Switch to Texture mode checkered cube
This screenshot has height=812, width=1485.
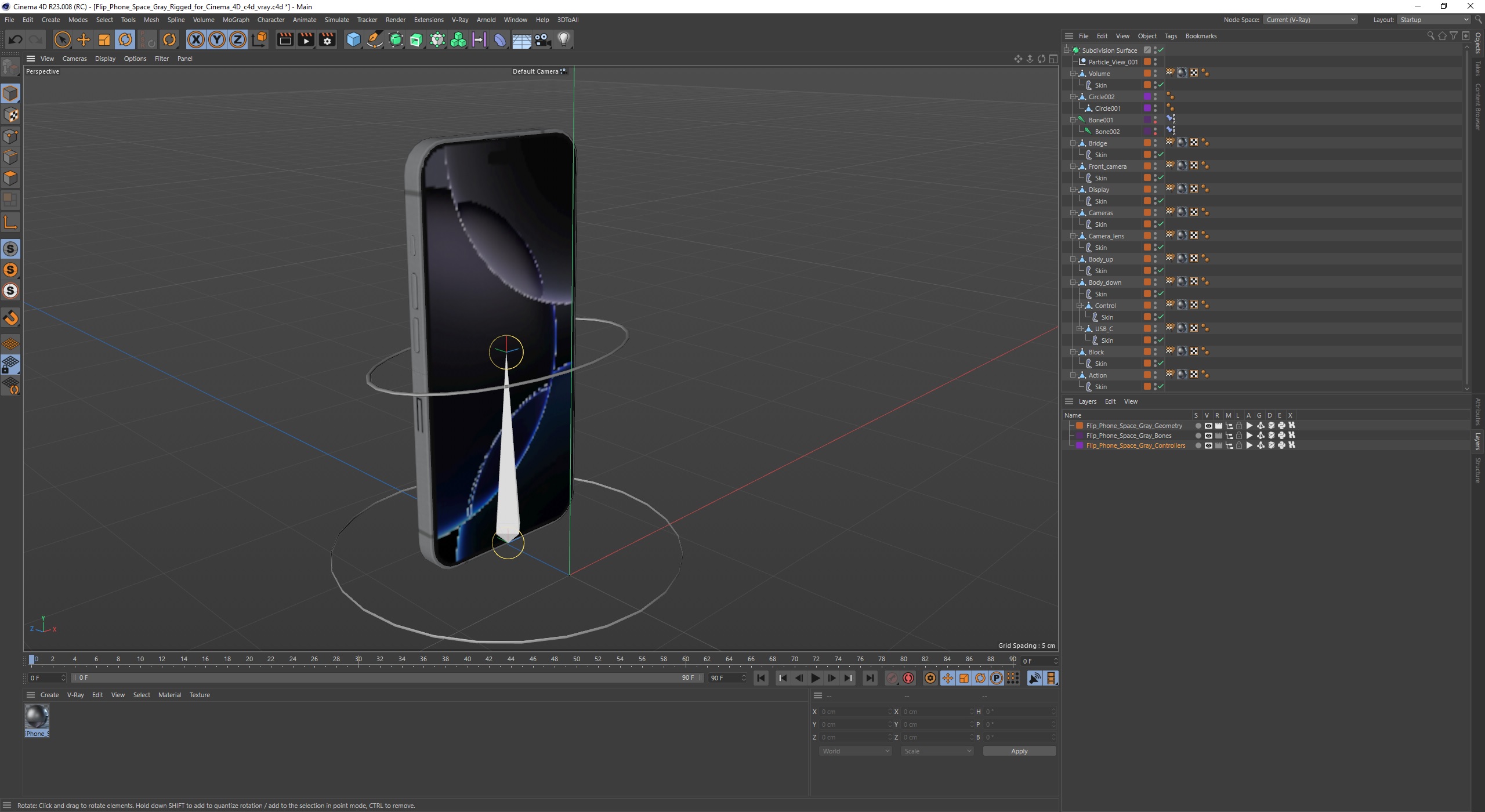point(10,115)
